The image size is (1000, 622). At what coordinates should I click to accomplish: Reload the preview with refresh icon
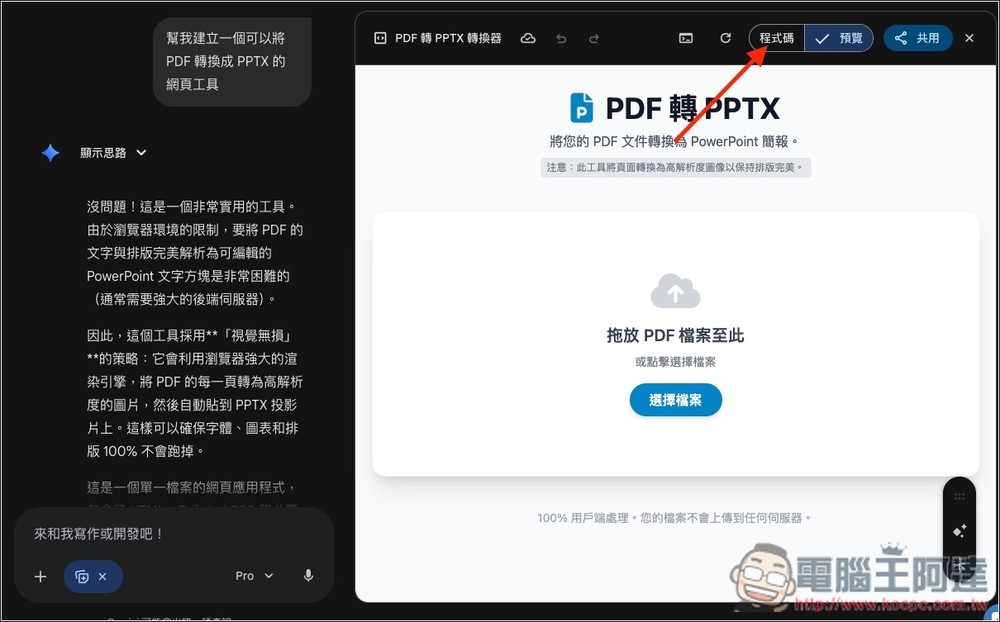pos(725,38)
